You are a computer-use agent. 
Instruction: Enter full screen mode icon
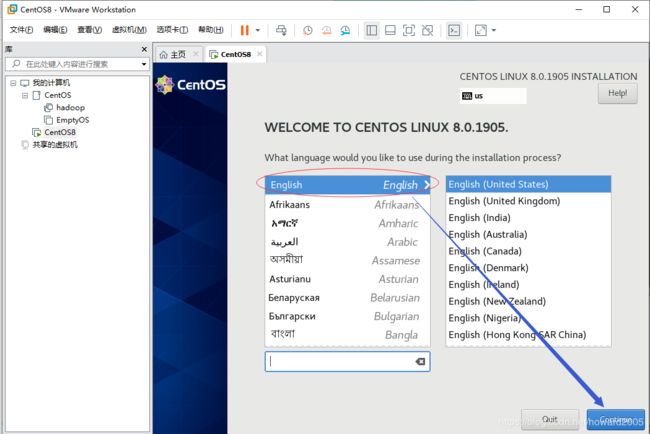(409, 30)
